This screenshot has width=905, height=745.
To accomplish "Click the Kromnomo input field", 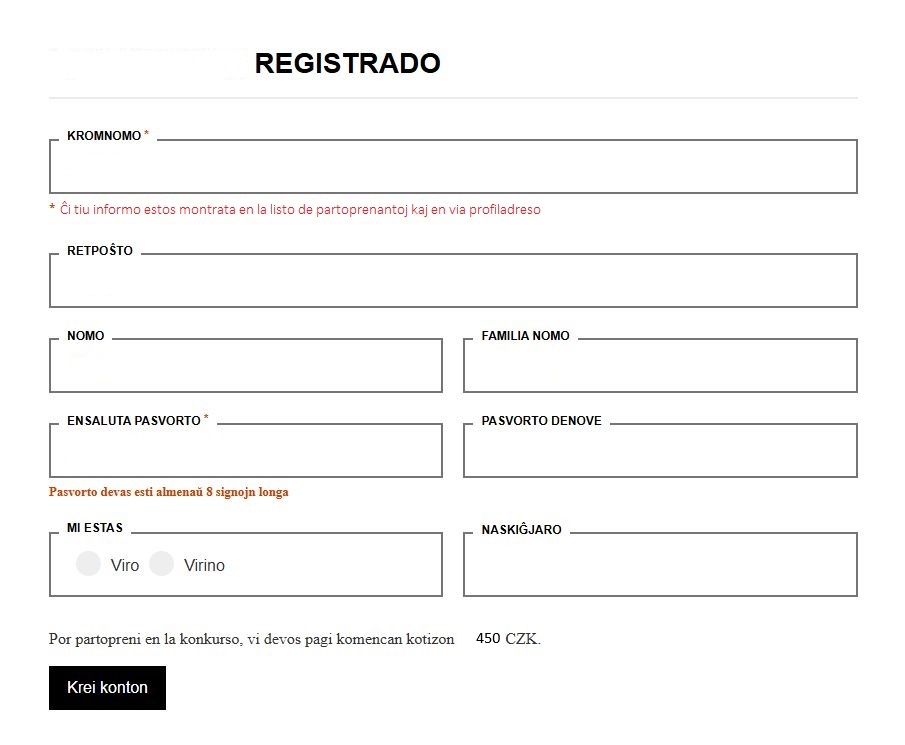I will 453,167.
